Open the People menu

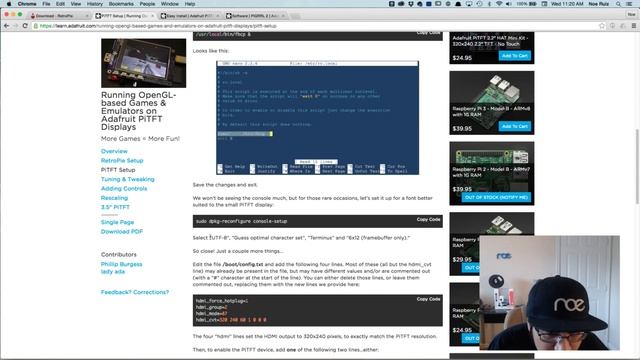pyautogui.click(x=147, y=4)
